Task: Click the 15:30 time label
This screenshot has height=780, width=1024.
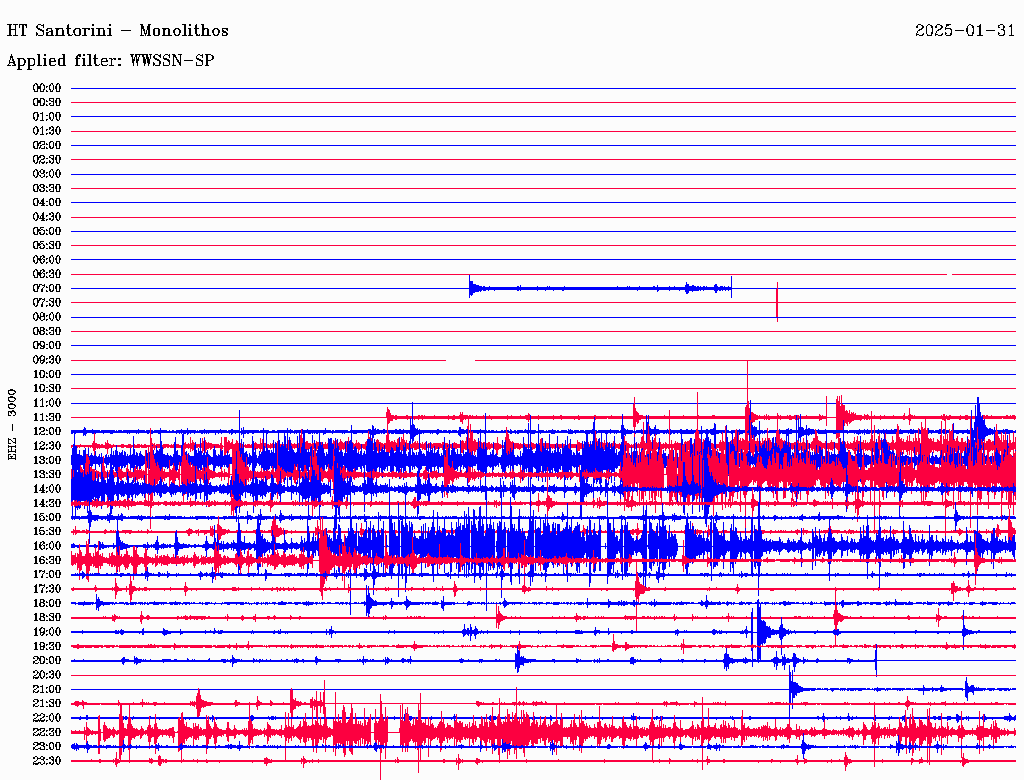Action: [x=47, y=532]
